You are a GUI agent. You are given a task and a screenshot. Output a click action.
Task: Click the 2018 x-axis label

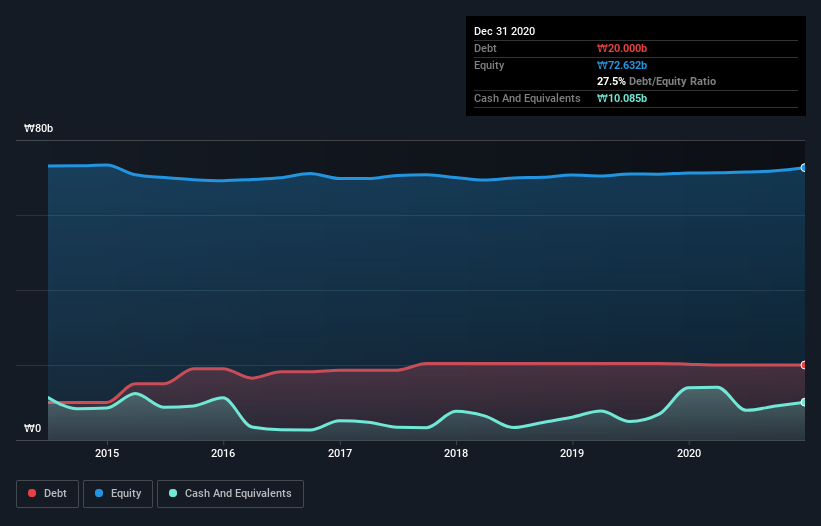tap(456, 453)
